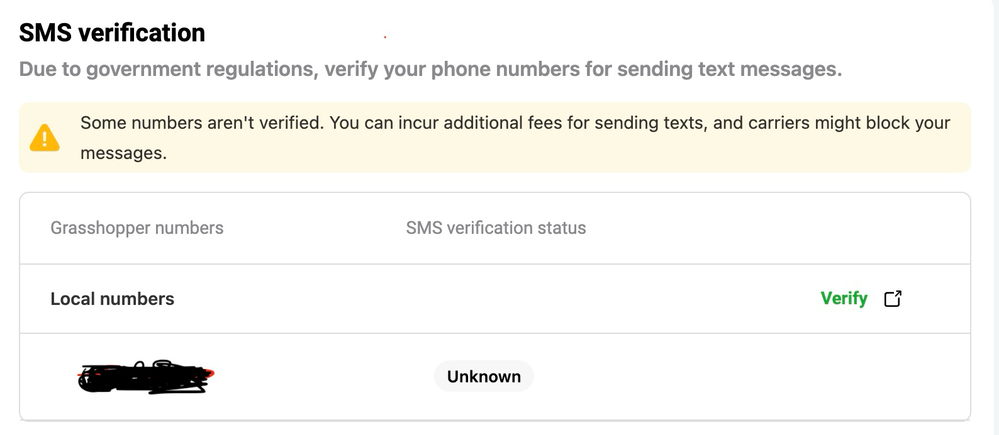This screenshot has height=435, width=999.
Task: Click the words "text messages" ending the subtitle
Action: (x=770, y=69)
